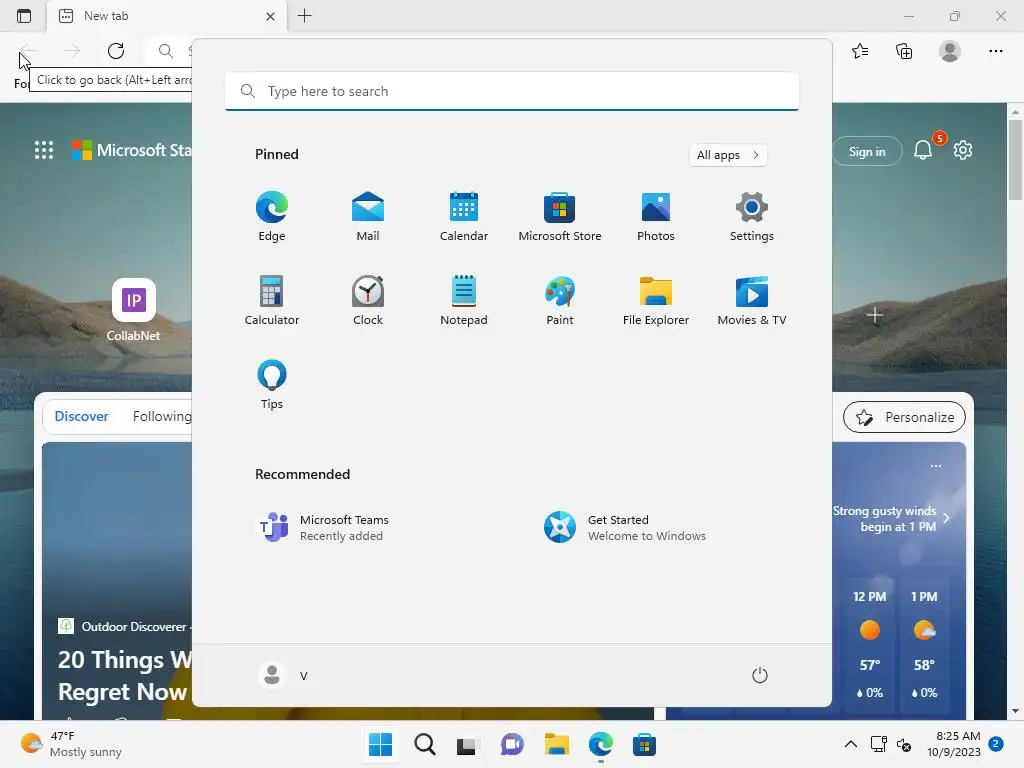1024x768 pixels.
Task: Add a quick link with plus
Action: [x=874, y=316]
